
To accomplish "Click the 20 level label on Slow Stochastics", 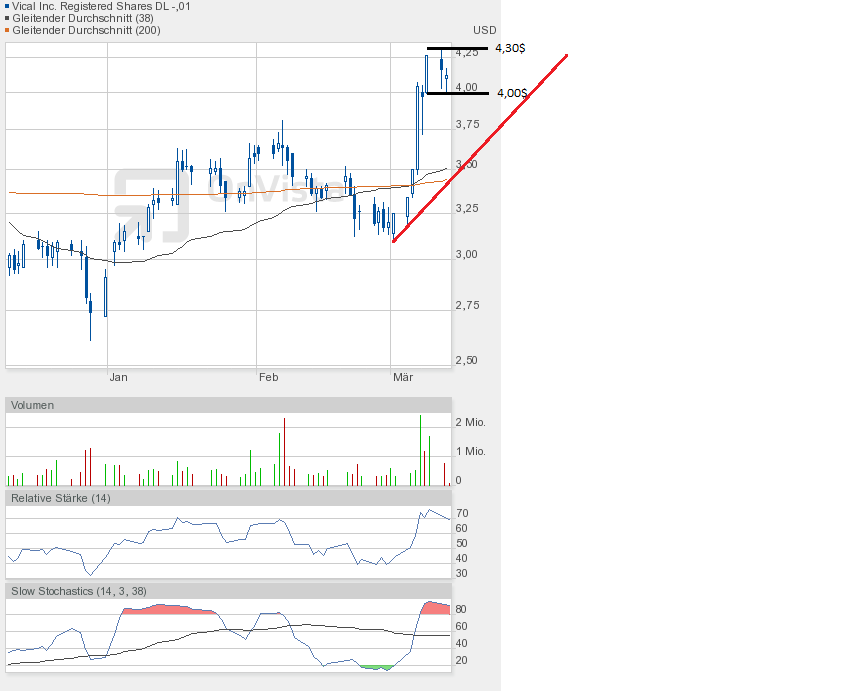I will (461, 660).
